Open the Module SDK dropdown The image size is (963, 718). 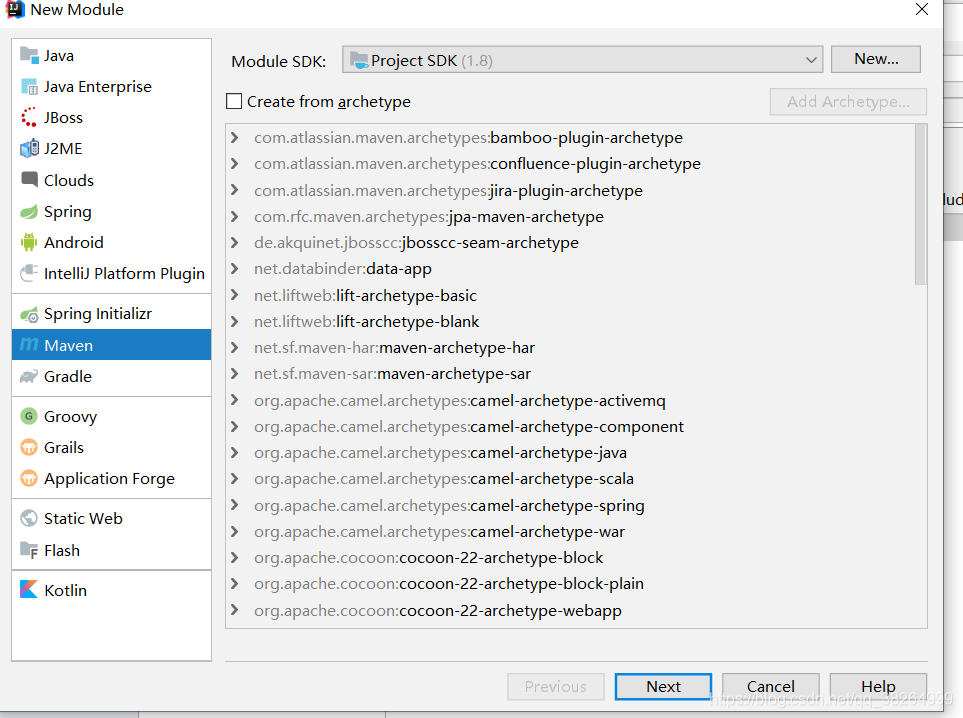(x=582, y=60)
